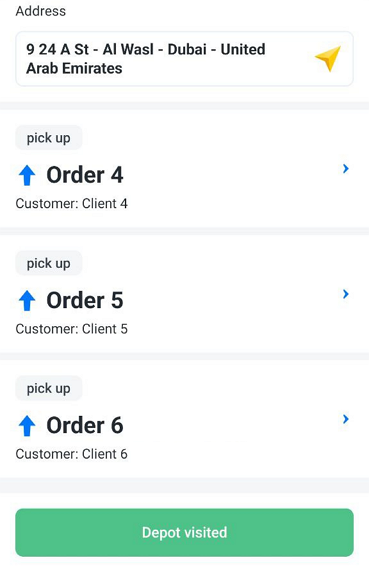Select the Customer: Client 4 line
The width and height of the screenshot is (369, 567).
click(x=72, y=204)
